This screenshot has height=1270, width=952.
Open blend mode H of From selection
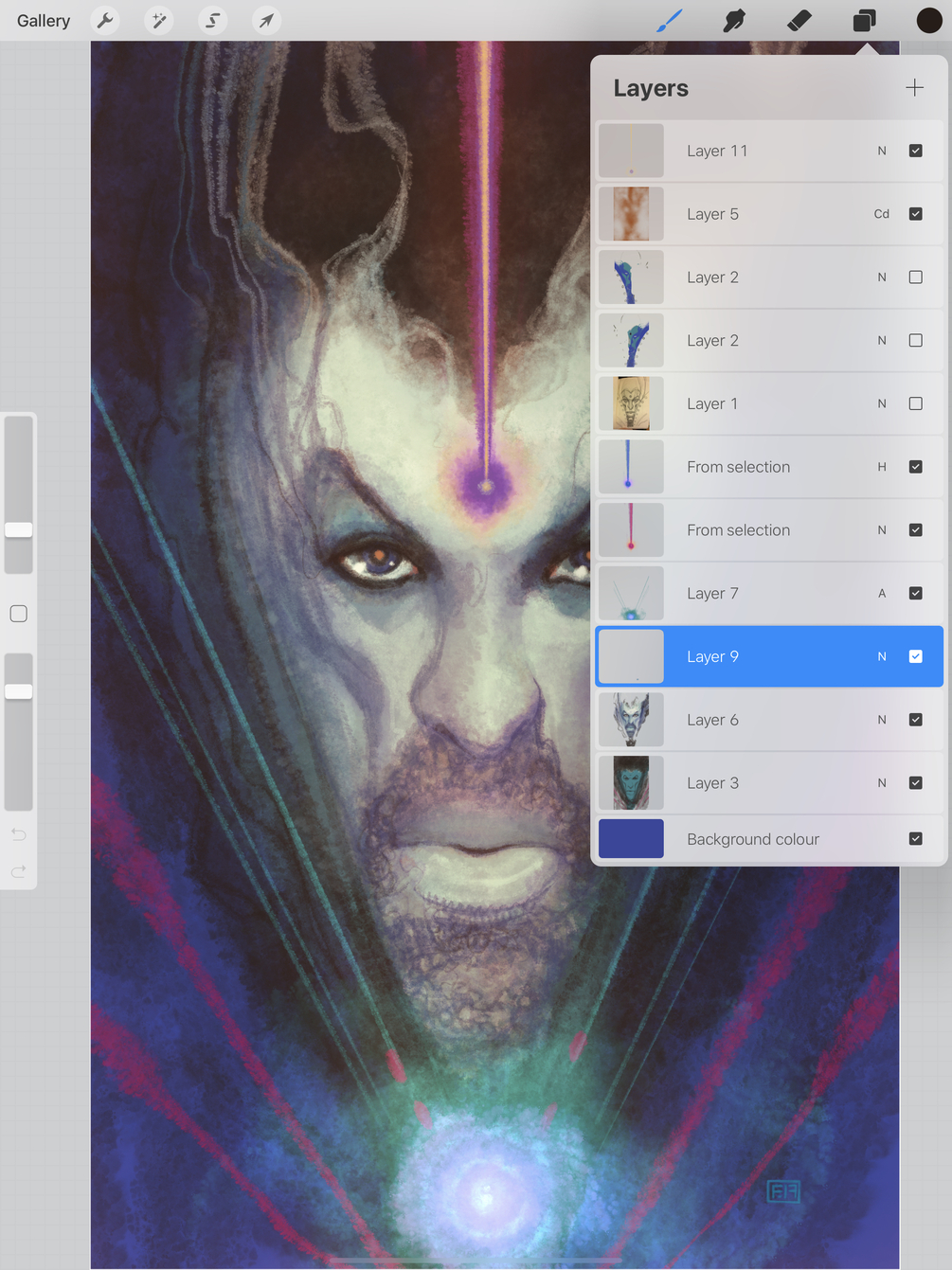tap(882, 467)
